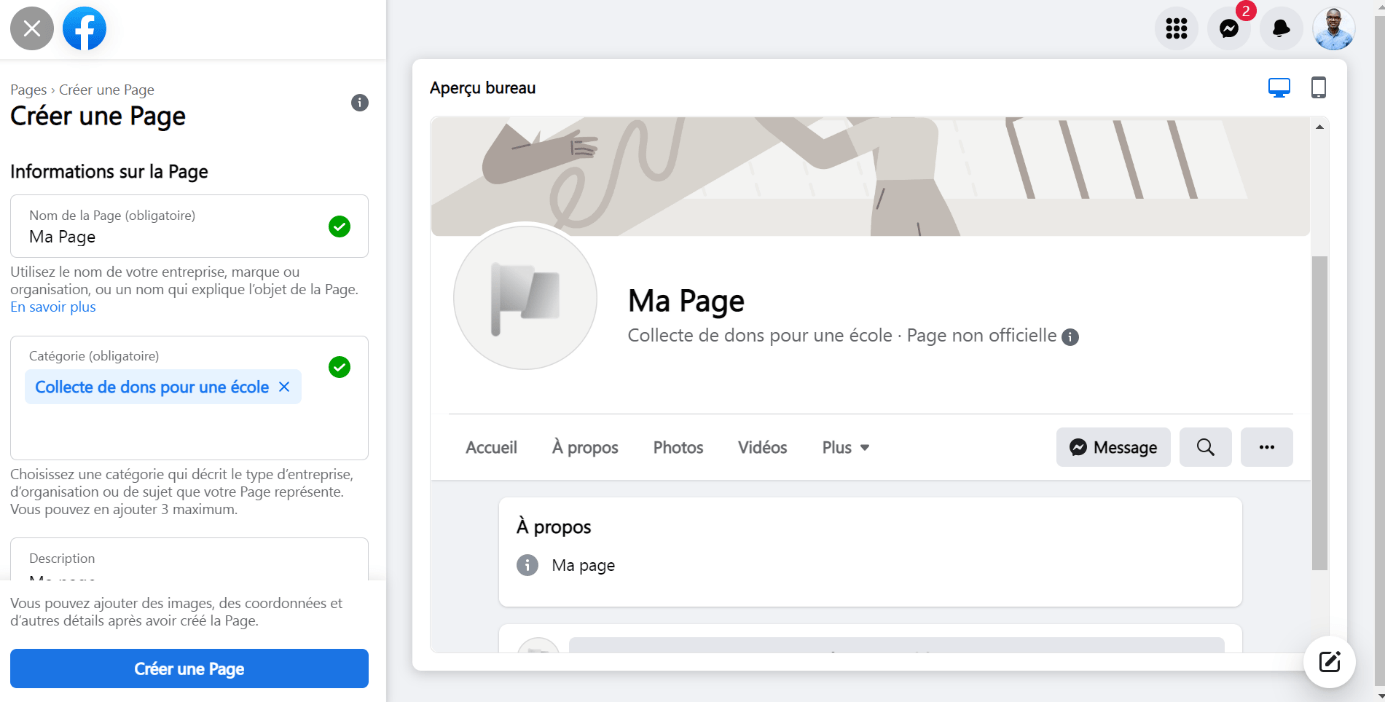This screenshot has height=702, width=1385.
Task: Open the En savoir plus link
Action: coord(53,307)
